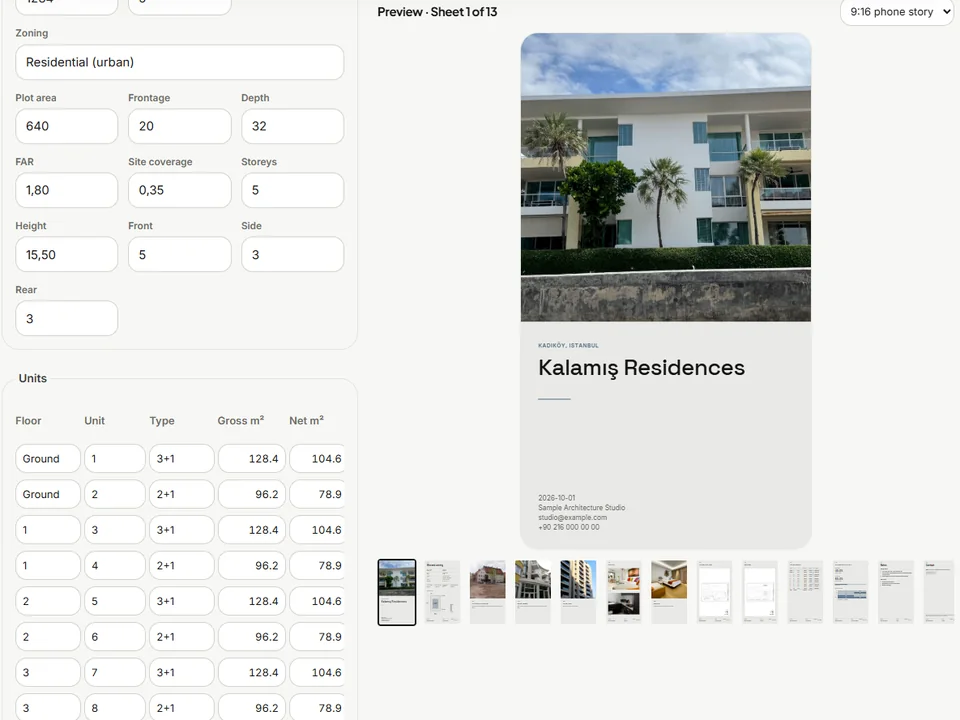This screenshot has height=720, width=960.
Task: Open the Notes sheet thumbnail
Action: pos(895,592)
